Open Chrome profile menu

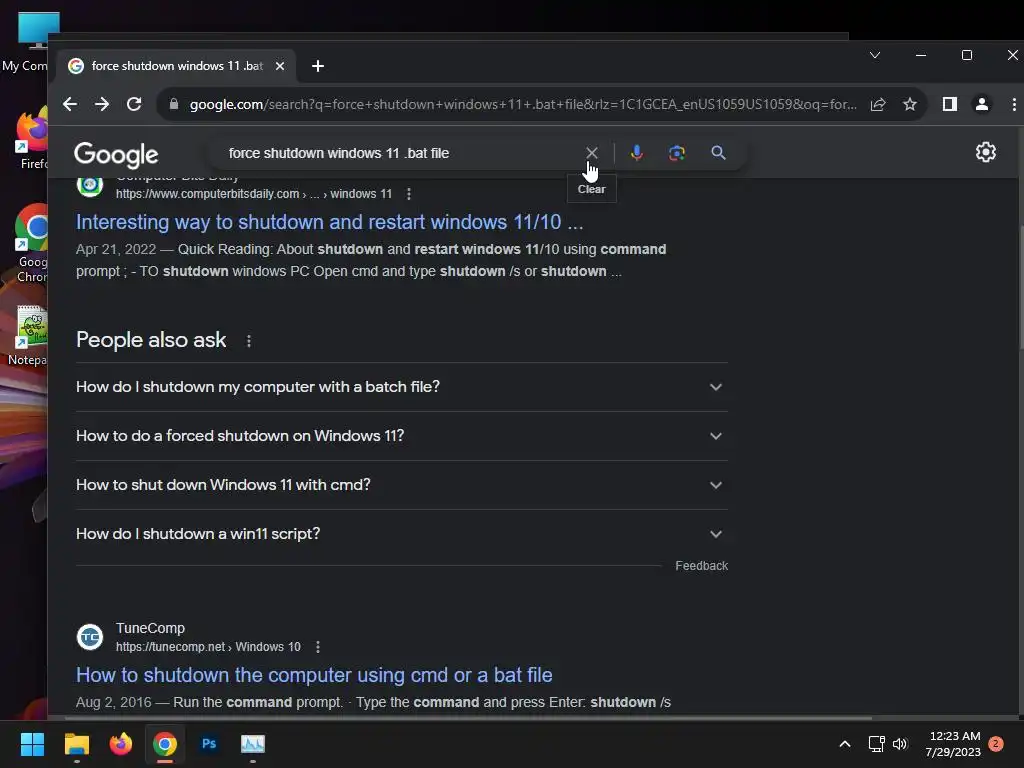[982, 104]
